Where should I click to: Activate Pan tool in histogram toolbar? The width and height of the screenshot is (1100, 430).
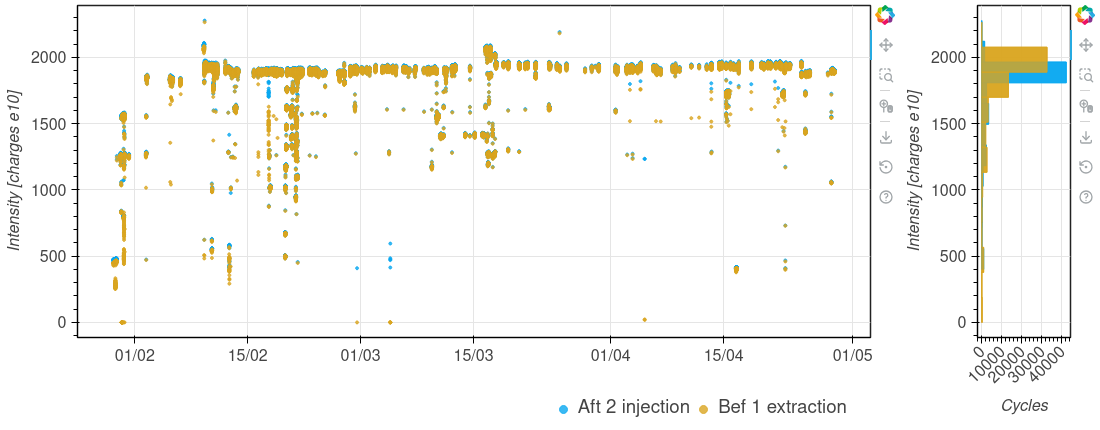click(1085, 45)
